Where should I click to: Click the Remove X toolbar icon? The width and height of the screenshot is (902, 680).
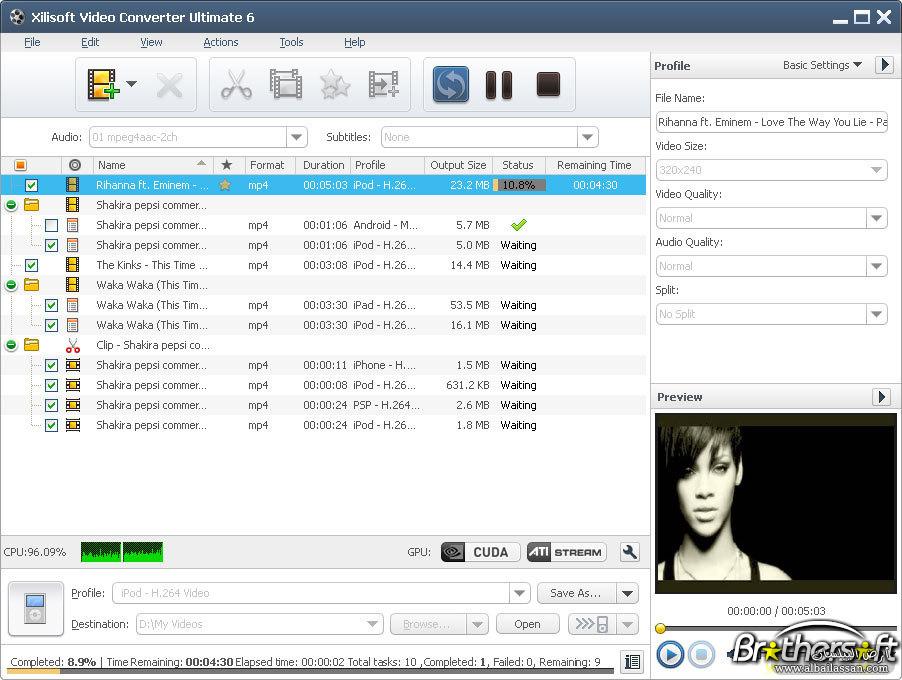pos(170,86)
